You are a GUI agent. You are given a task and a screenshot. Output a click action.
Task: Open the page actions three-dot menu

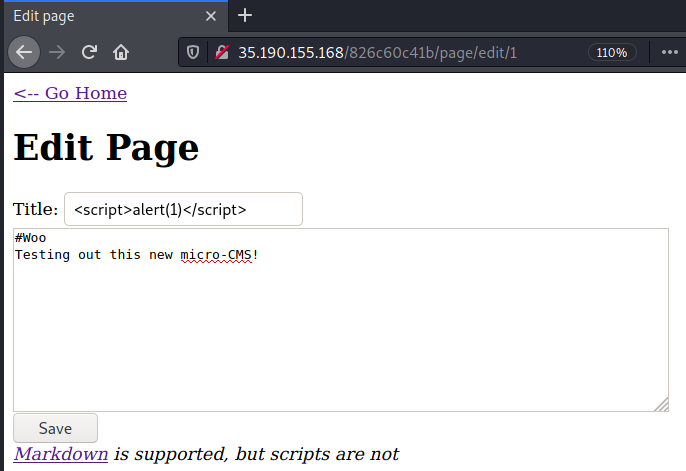click(669, 52)
